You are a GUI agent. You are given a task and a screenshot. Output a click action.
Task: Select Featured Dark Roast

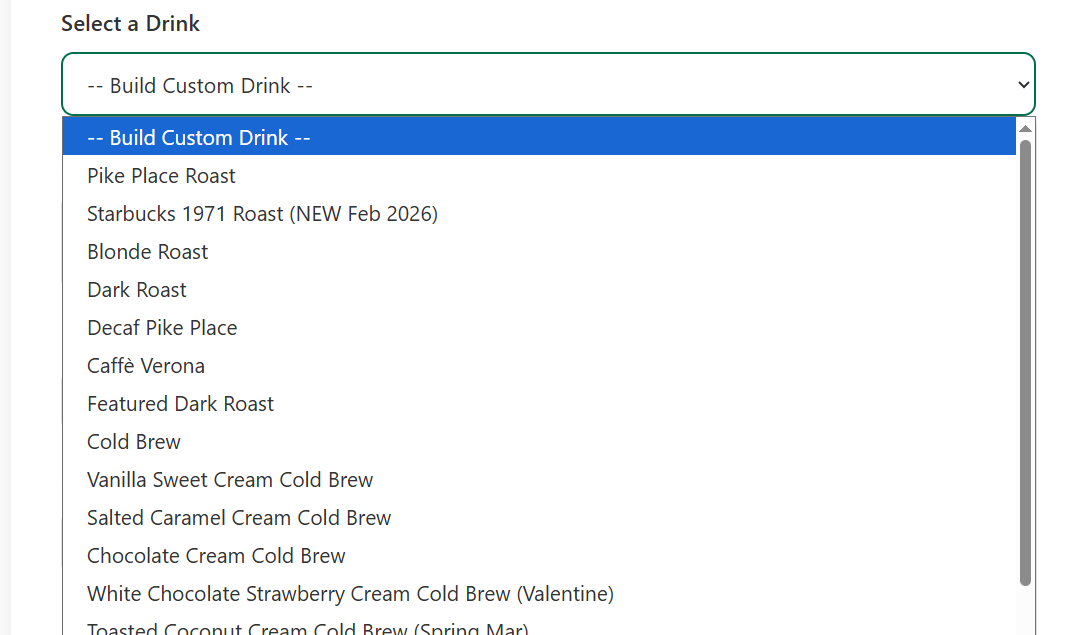(x=180, y=403)
